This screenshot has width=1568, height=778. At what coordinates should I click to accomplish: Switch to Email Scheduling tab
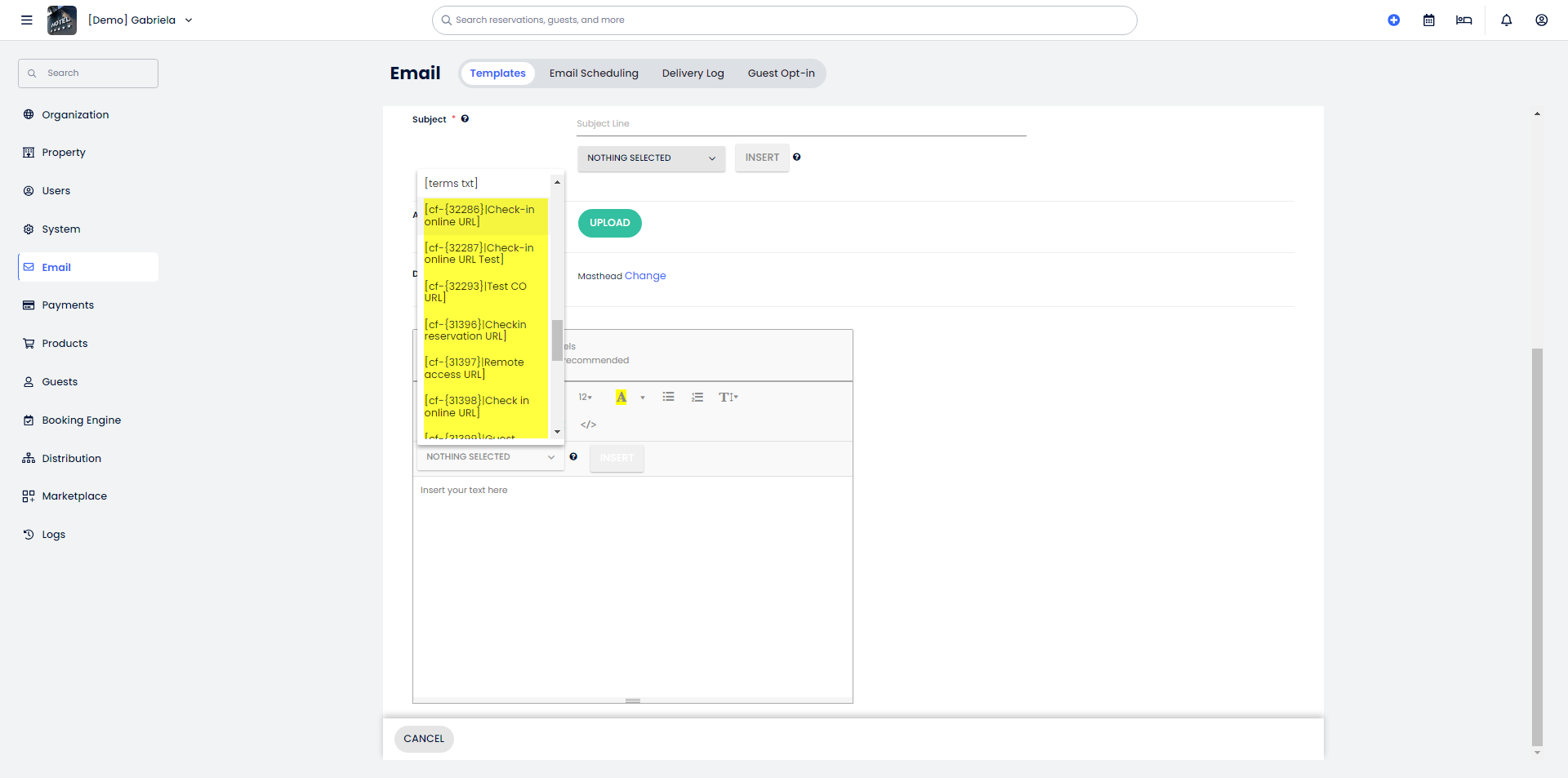[593, 73]
